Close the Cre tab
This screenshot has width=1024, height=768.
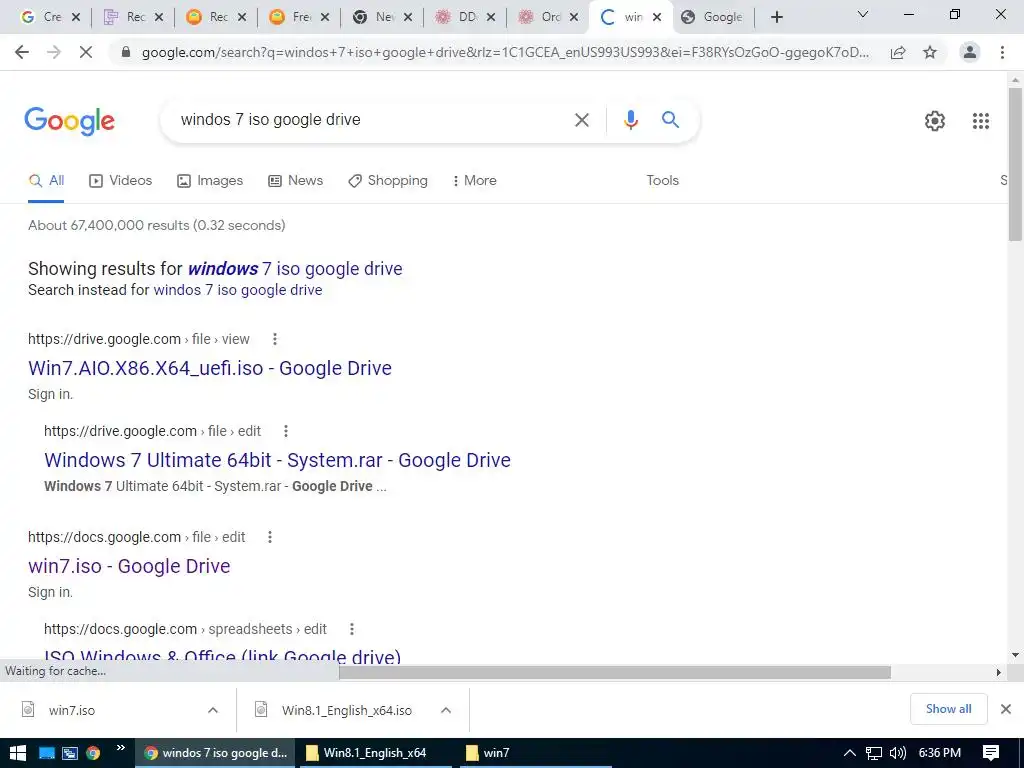coord(76,17)
